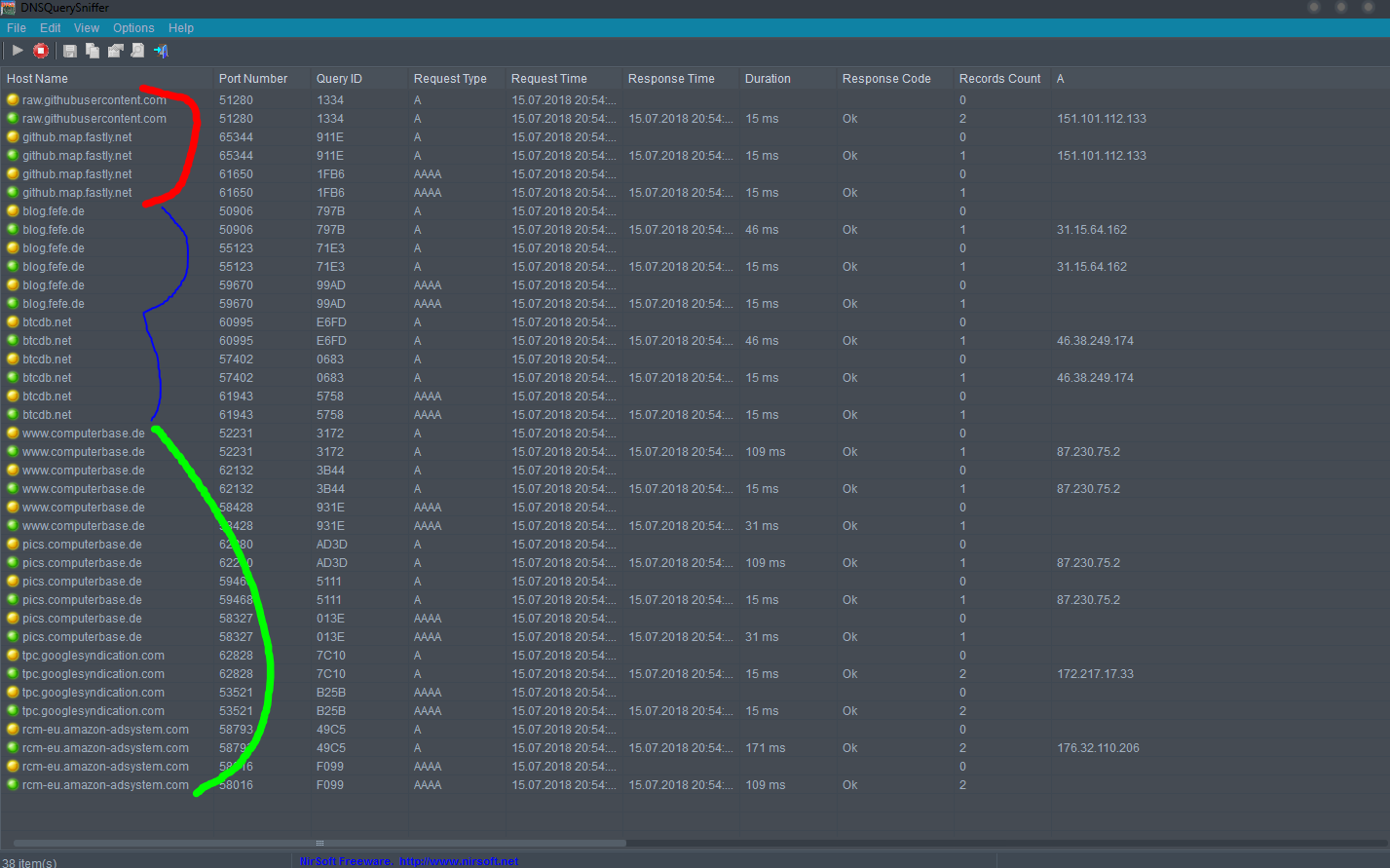Open the Options menu
The width and height of the screenshot is (1390, 868).
tap(133, 28)
